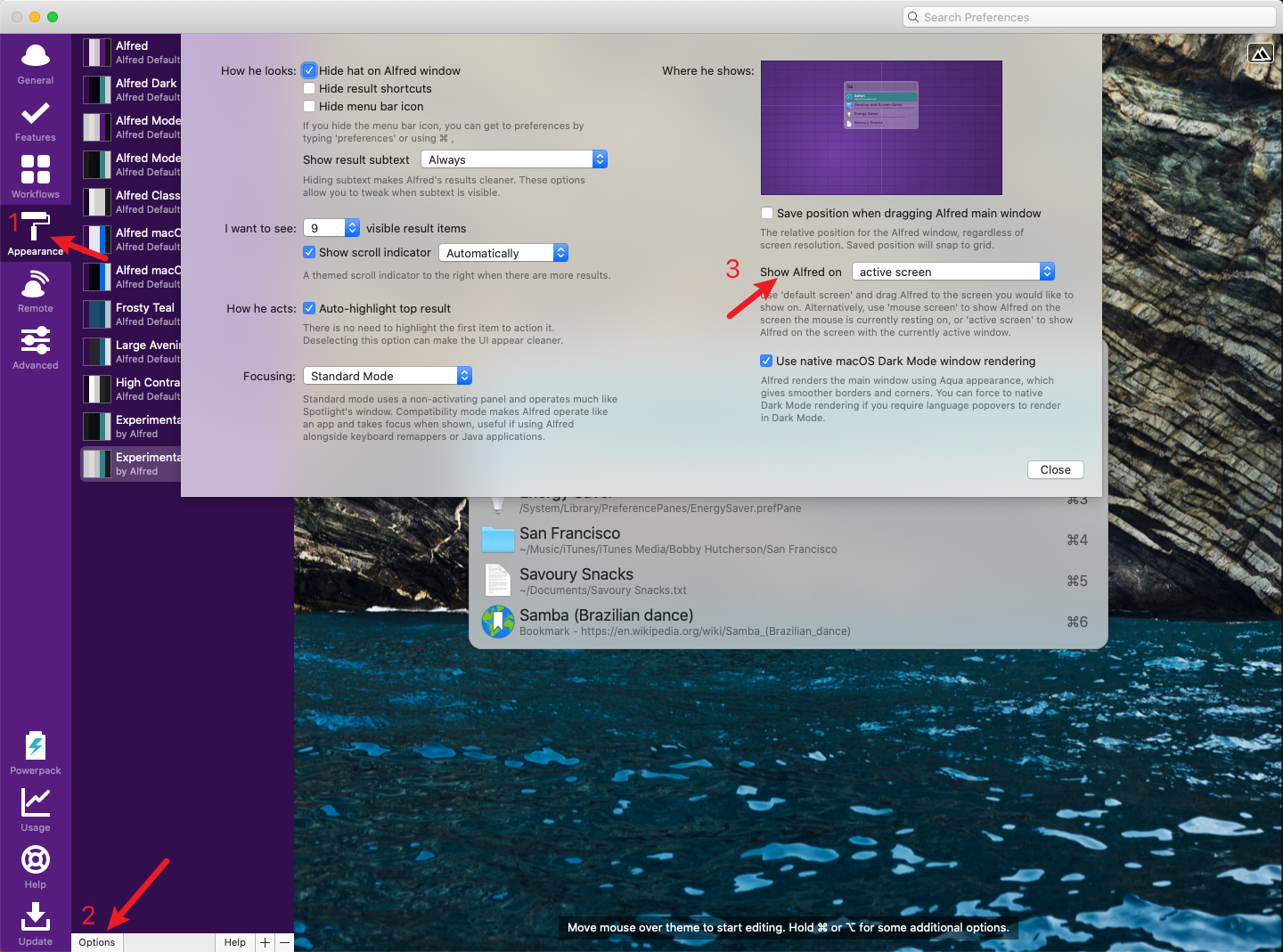Open Focusing Standard Mode dropdown
Viewport: 1283px width, 952px height.
[x=388, y=376]
